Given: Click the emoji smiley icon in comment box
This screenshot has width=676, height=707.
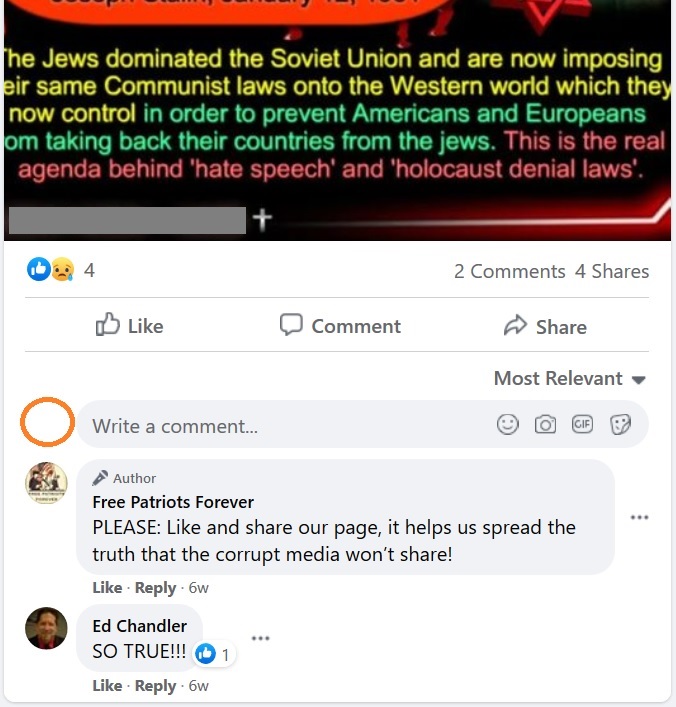Looking at the screenshot, I should point(507,424).
